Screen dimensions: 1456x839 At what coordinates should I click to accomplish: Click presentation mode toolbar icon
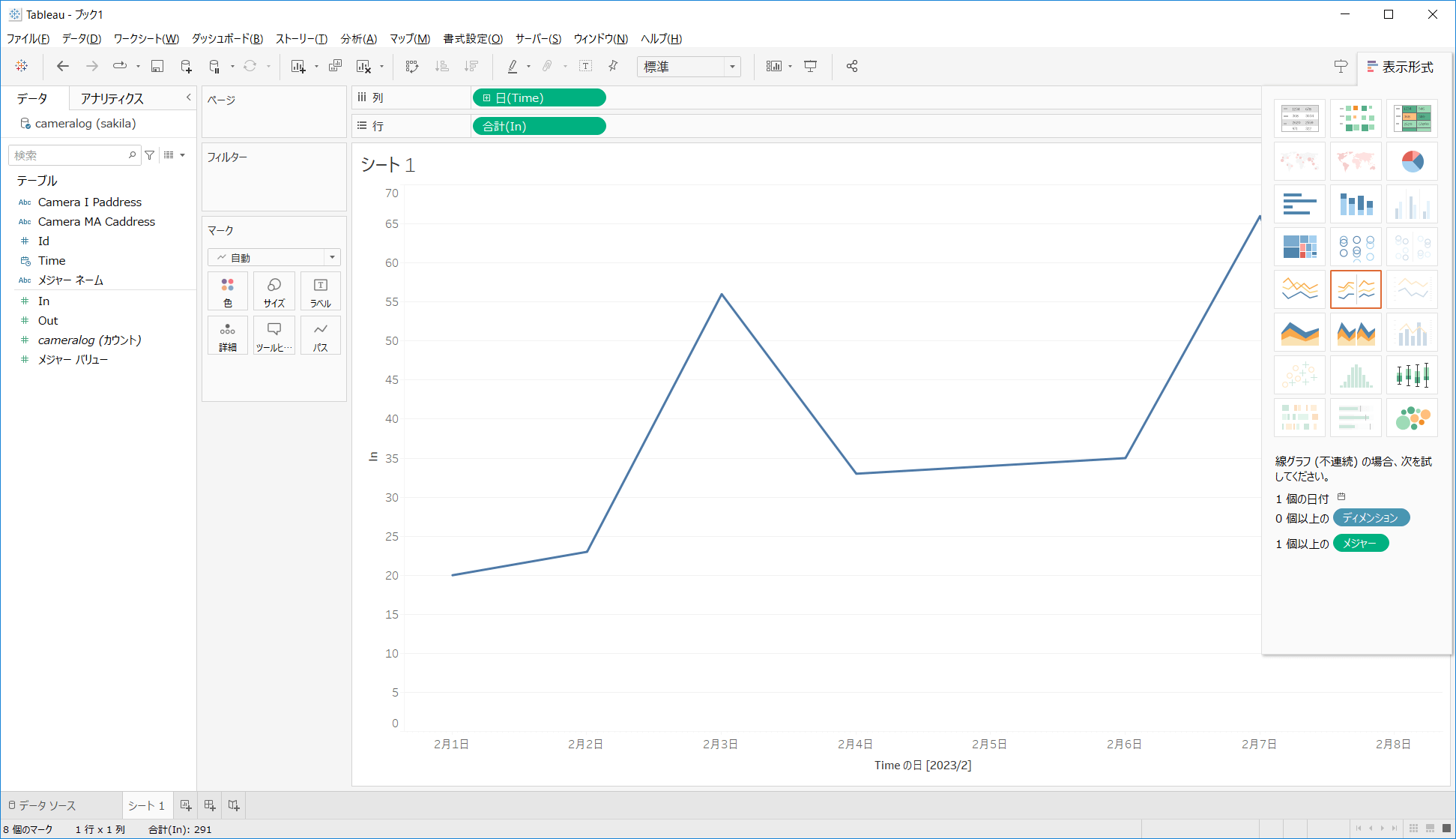(x=811, y=67)
